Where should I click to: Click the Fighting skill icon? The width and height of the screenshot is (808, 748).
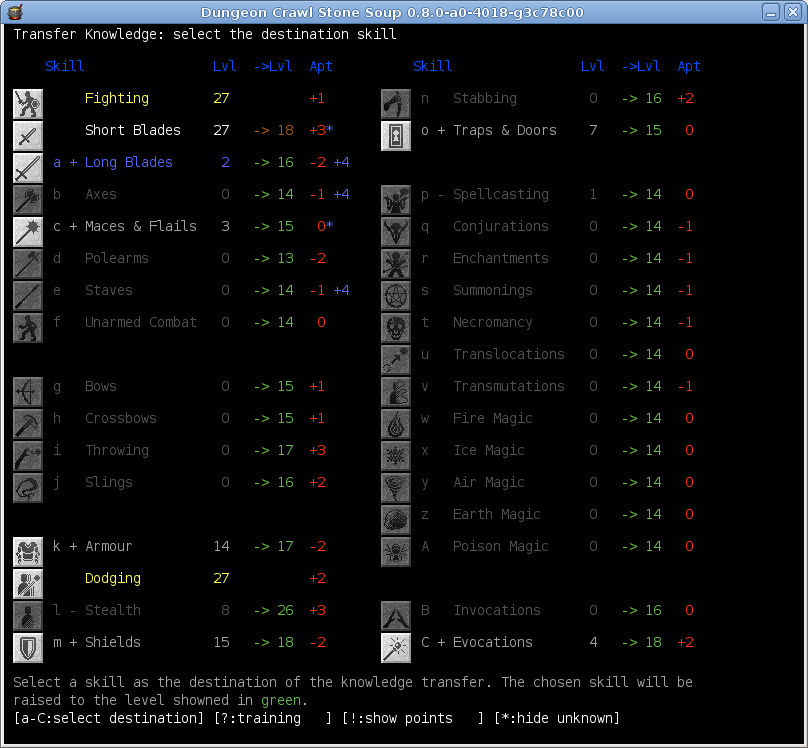(28, 104)
